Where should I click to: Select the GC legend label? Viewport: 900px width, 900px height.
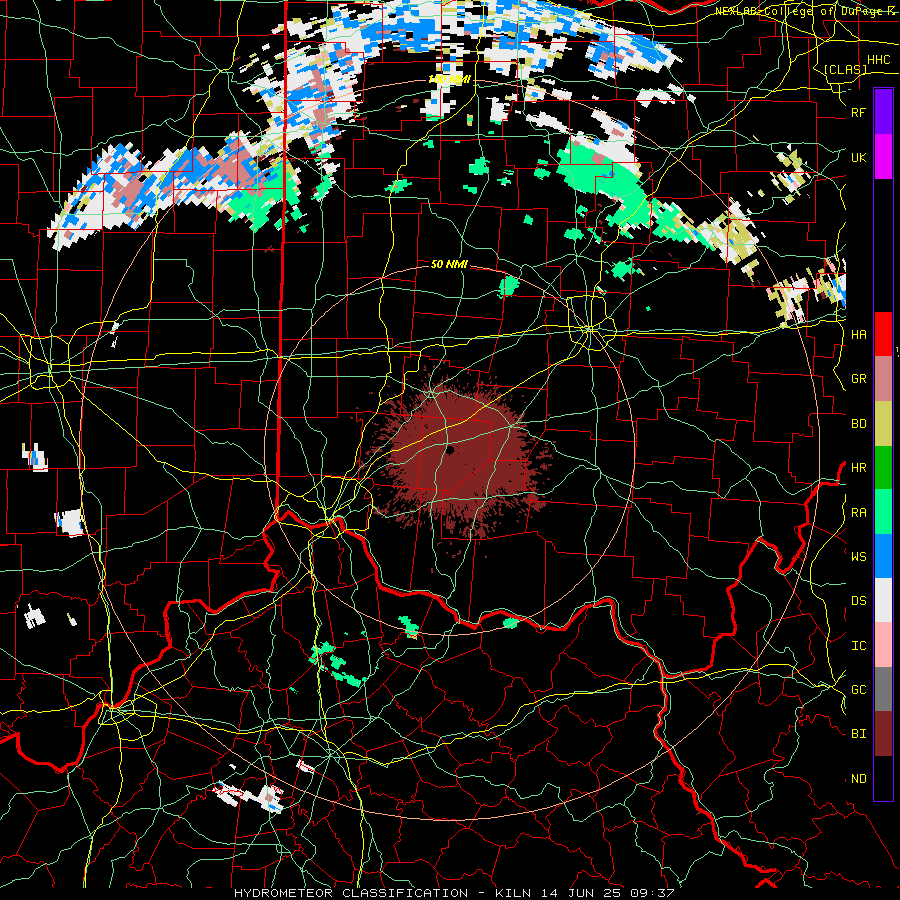858,689
